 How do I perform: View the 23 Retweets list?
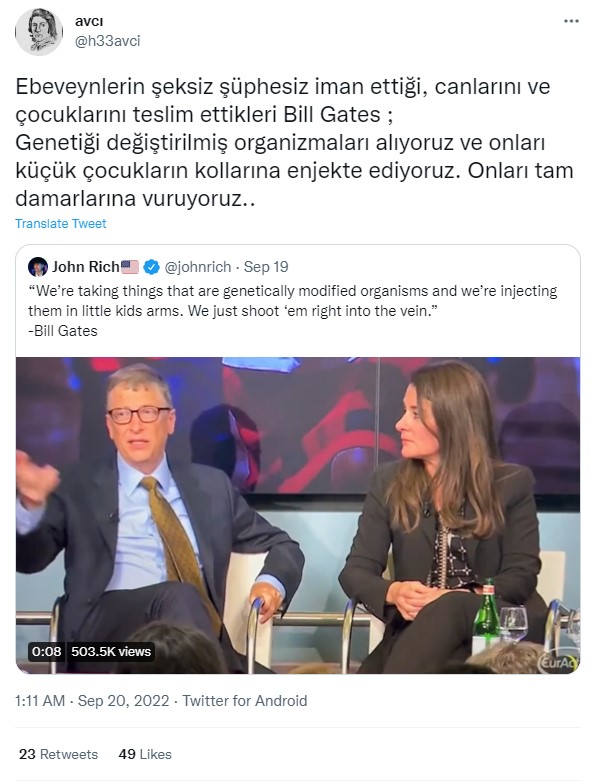[58, 754]
